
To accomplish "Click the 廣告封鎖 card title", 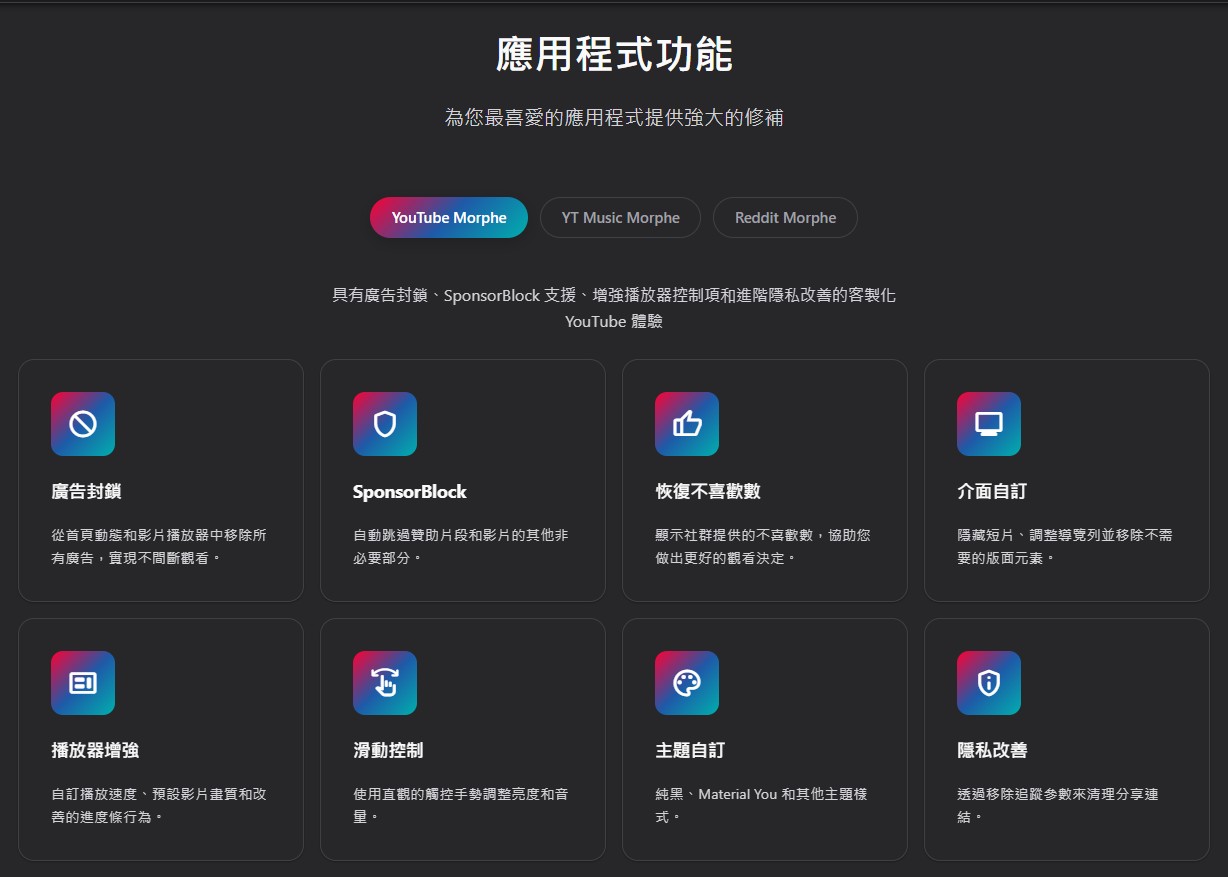I will pos(87,491).
